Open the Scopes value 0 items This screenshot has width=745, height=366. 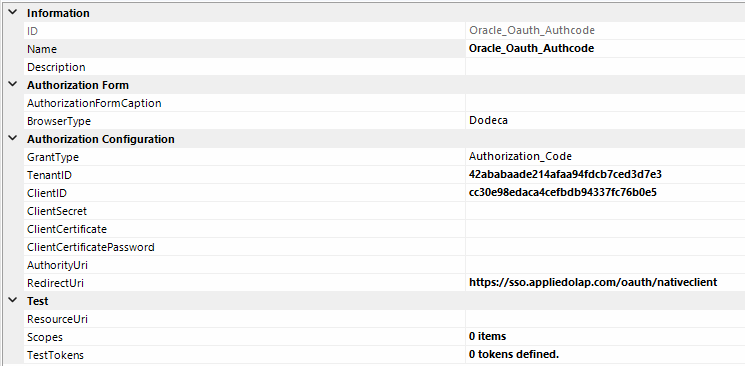[x=487, y=337]
